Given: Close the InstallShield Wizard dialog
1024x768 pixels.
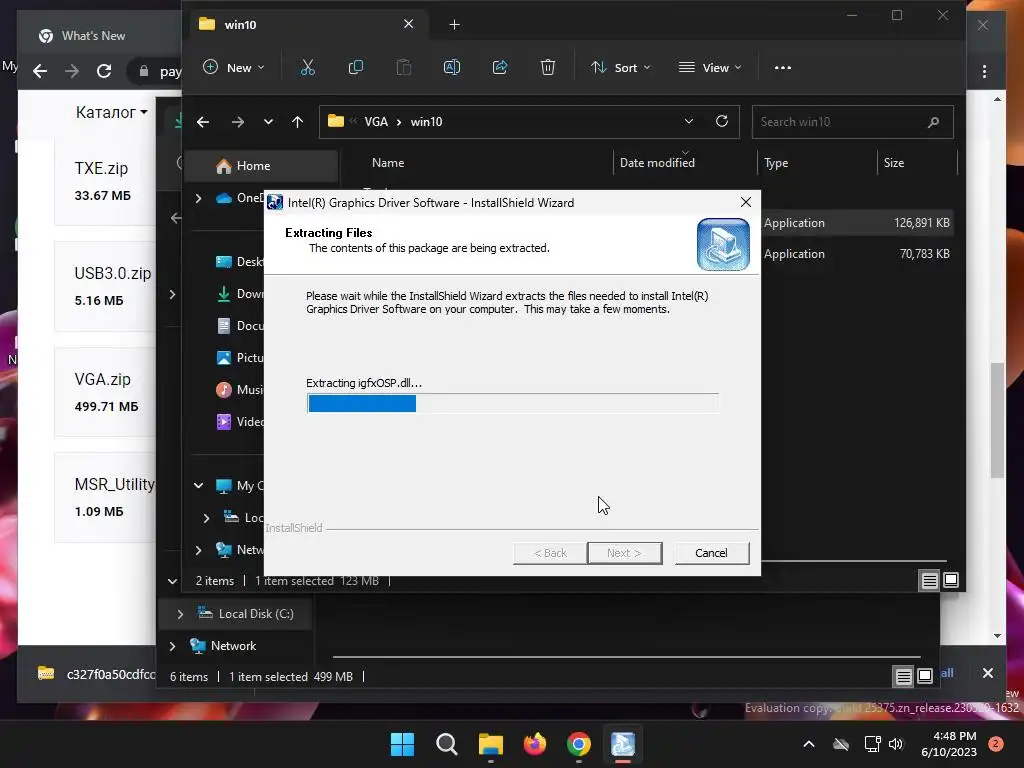Looking at the screenshot, I should pos(745,202).
